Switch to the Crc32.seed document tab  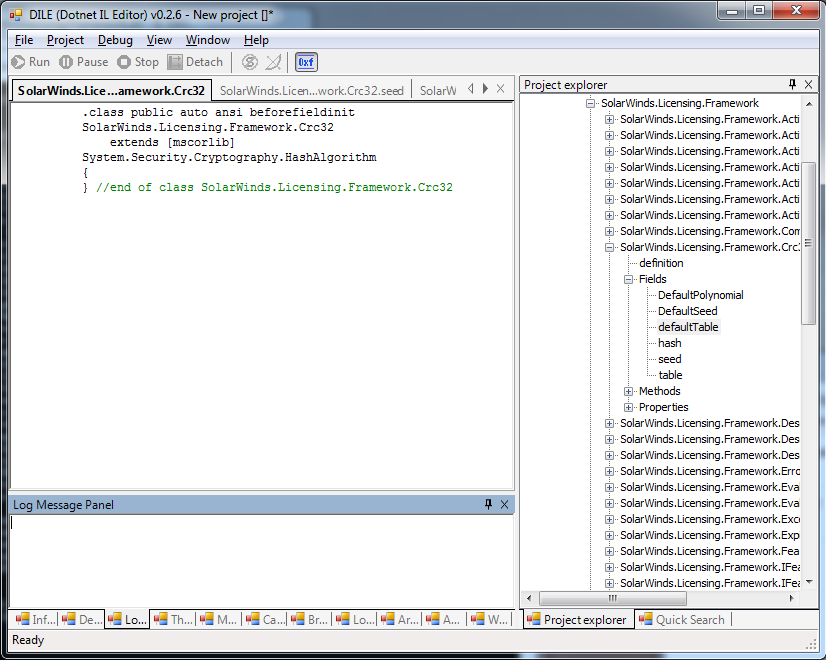tap(312, 91)
